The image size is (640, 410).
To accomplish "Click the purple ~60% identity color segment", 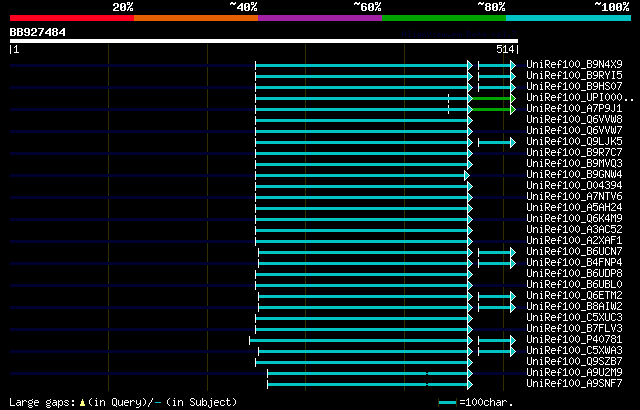I will coord(320,18).
